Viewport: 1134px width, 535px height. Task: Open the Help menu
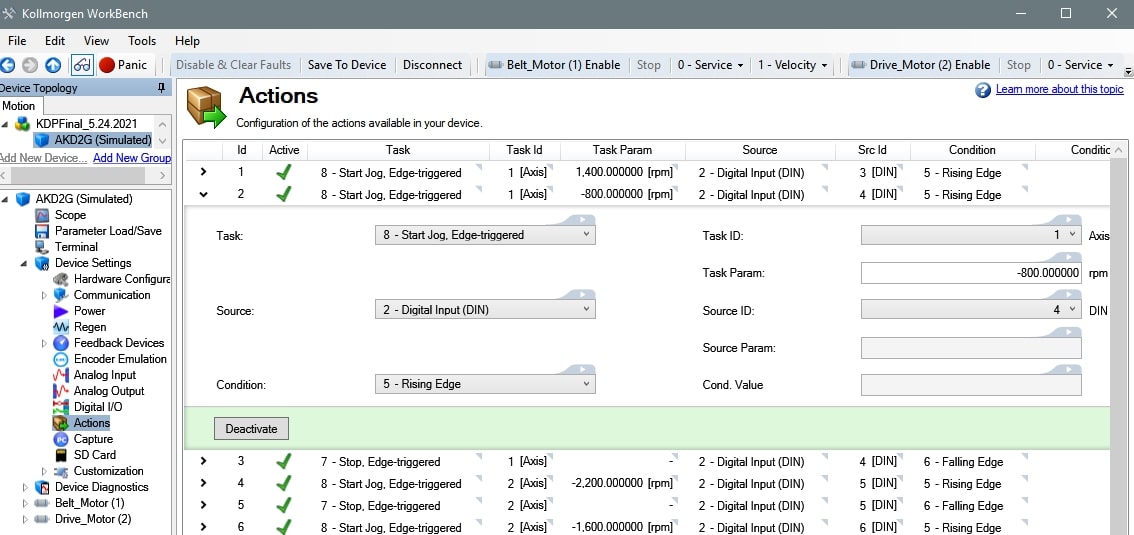[187, 41]
